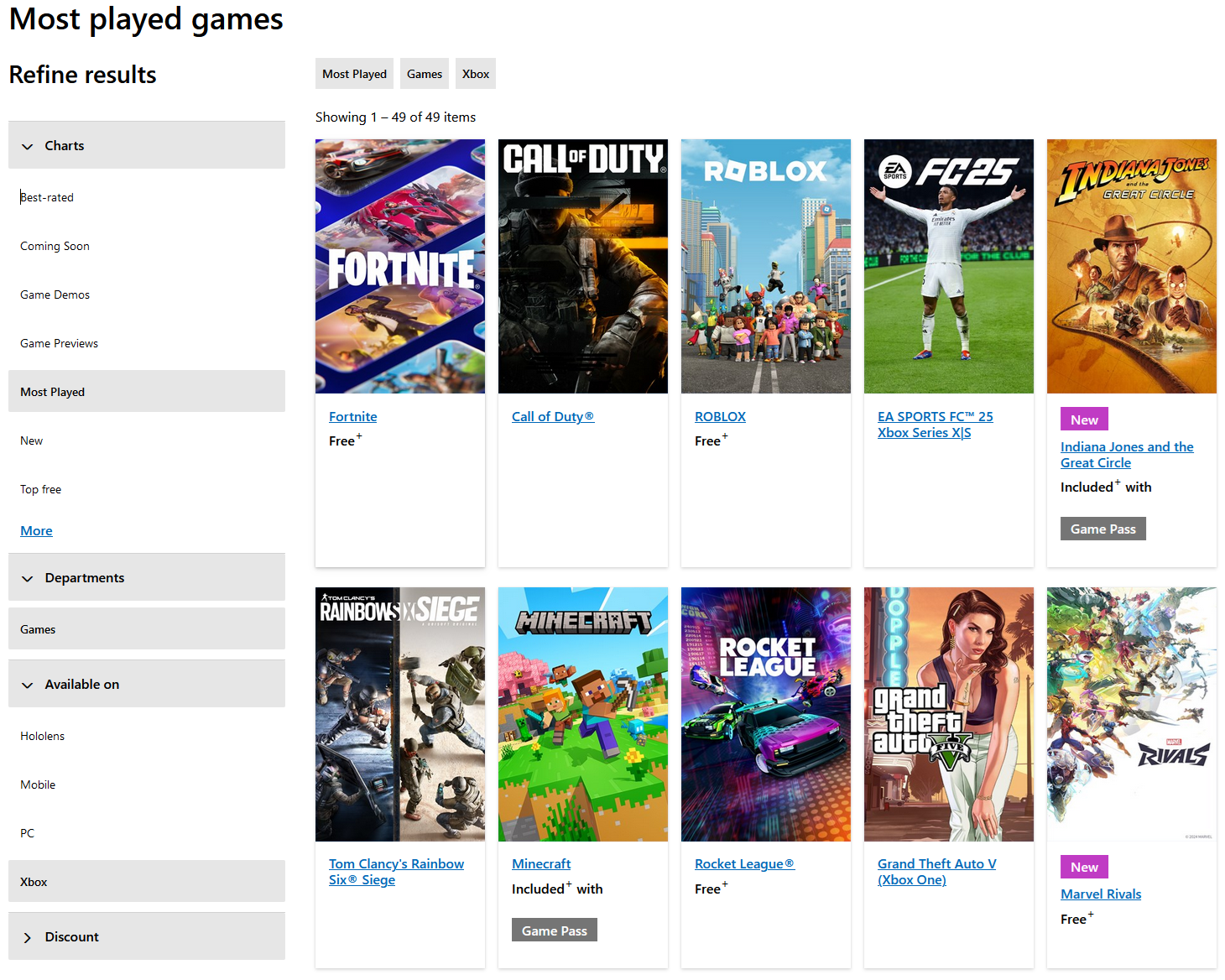Click the ROBLOX title link
This screenshot has height=980, width=1225.
pyautogui.click(x=720, y=416)
